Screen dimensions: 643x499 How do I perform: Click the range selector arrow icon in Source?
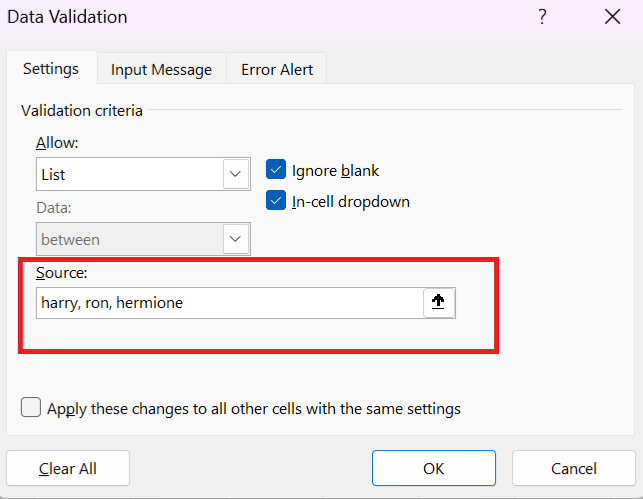(438, 303)
